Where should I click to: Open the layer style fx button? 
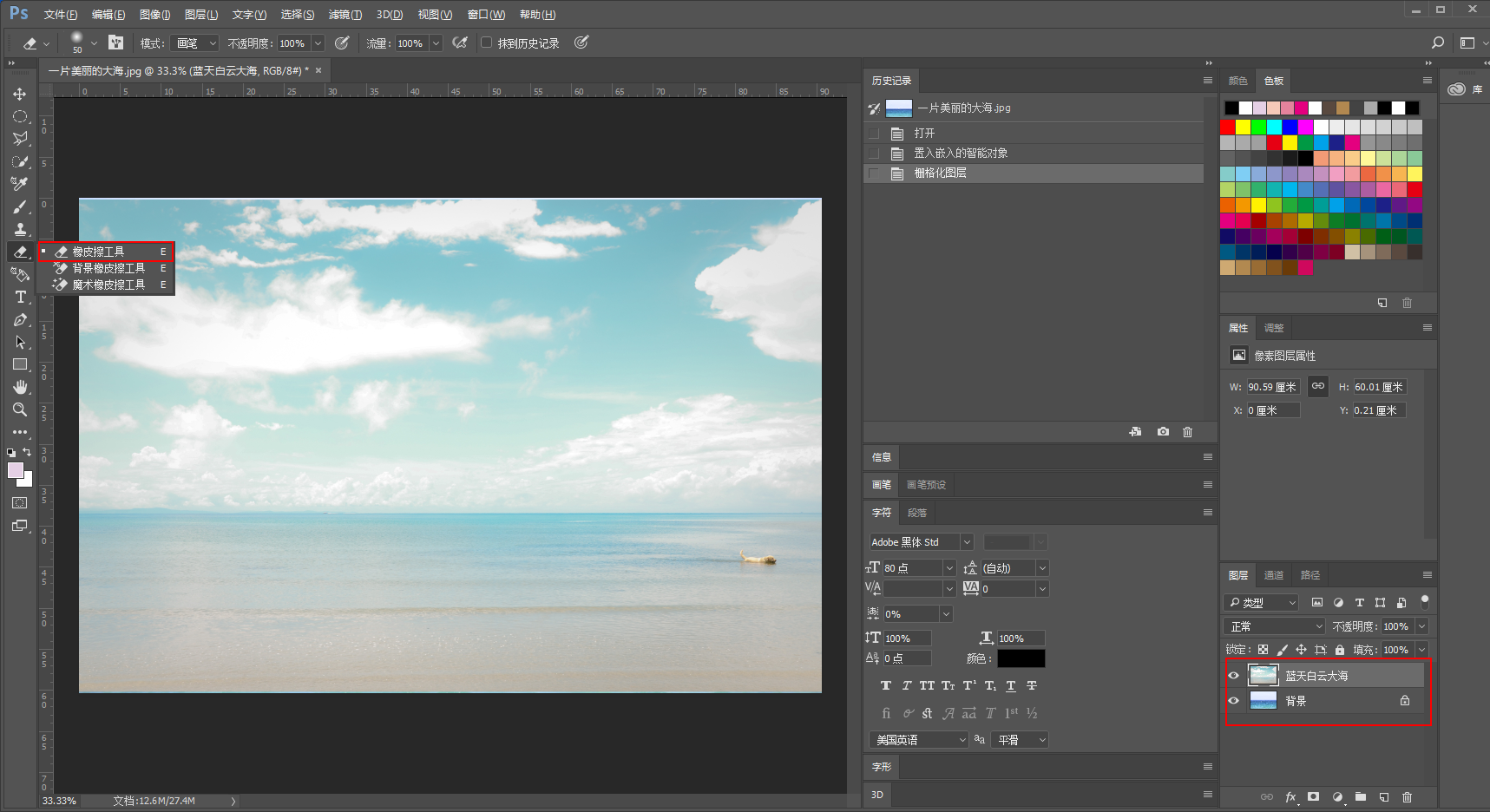coord(1290,796)
